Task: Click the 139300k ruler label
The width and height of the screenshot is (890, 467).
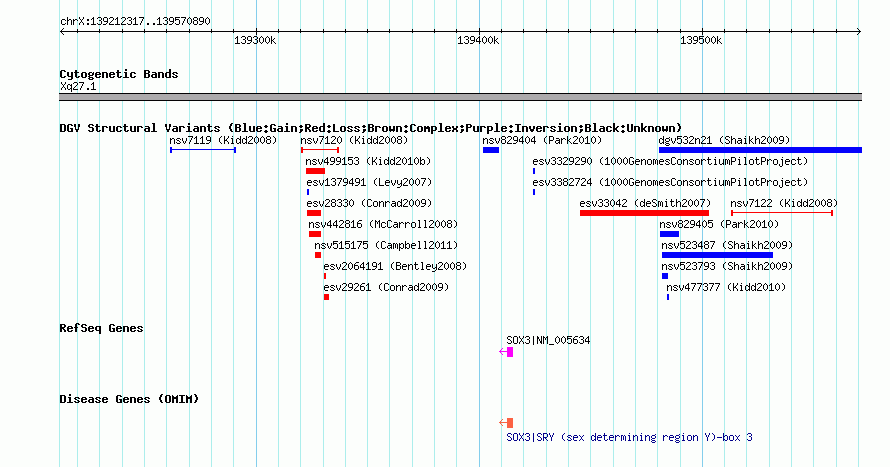Action: [x=255, y=40]
